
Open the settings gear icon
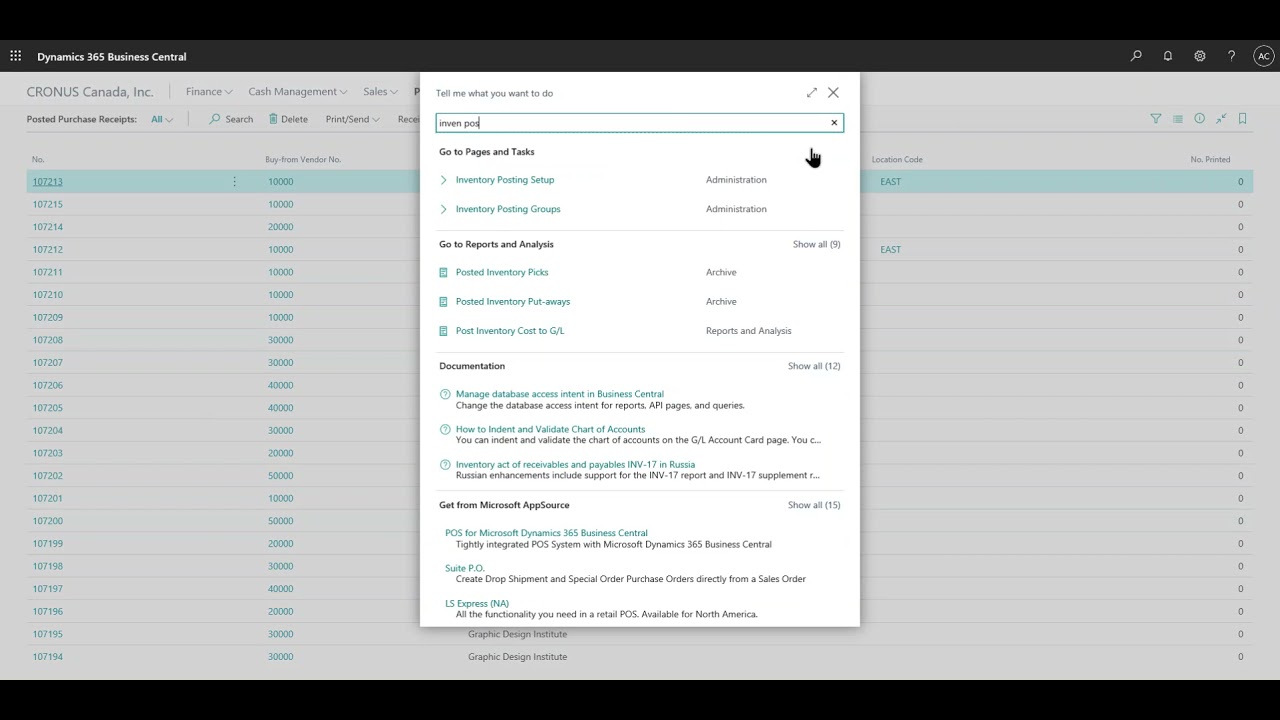point(1200,56)
